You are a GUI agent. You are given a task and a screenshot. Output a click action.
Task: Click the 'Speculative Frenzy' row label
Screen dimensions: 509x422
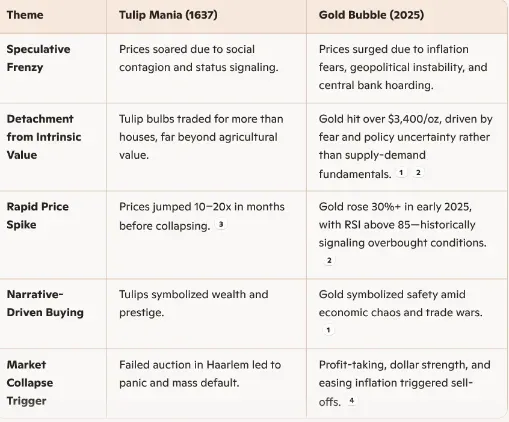38,58
